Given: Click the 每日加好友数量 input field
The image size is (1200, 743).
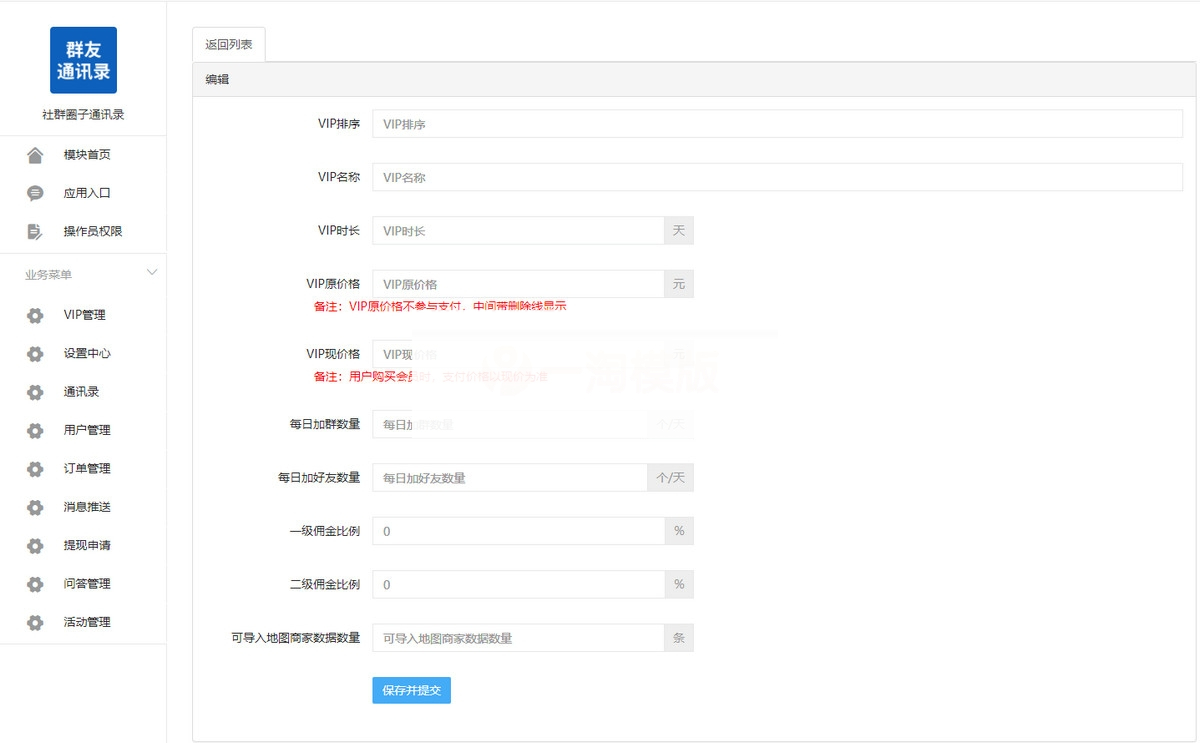Looking at the screenshot, I should click(x=510, y=477).
